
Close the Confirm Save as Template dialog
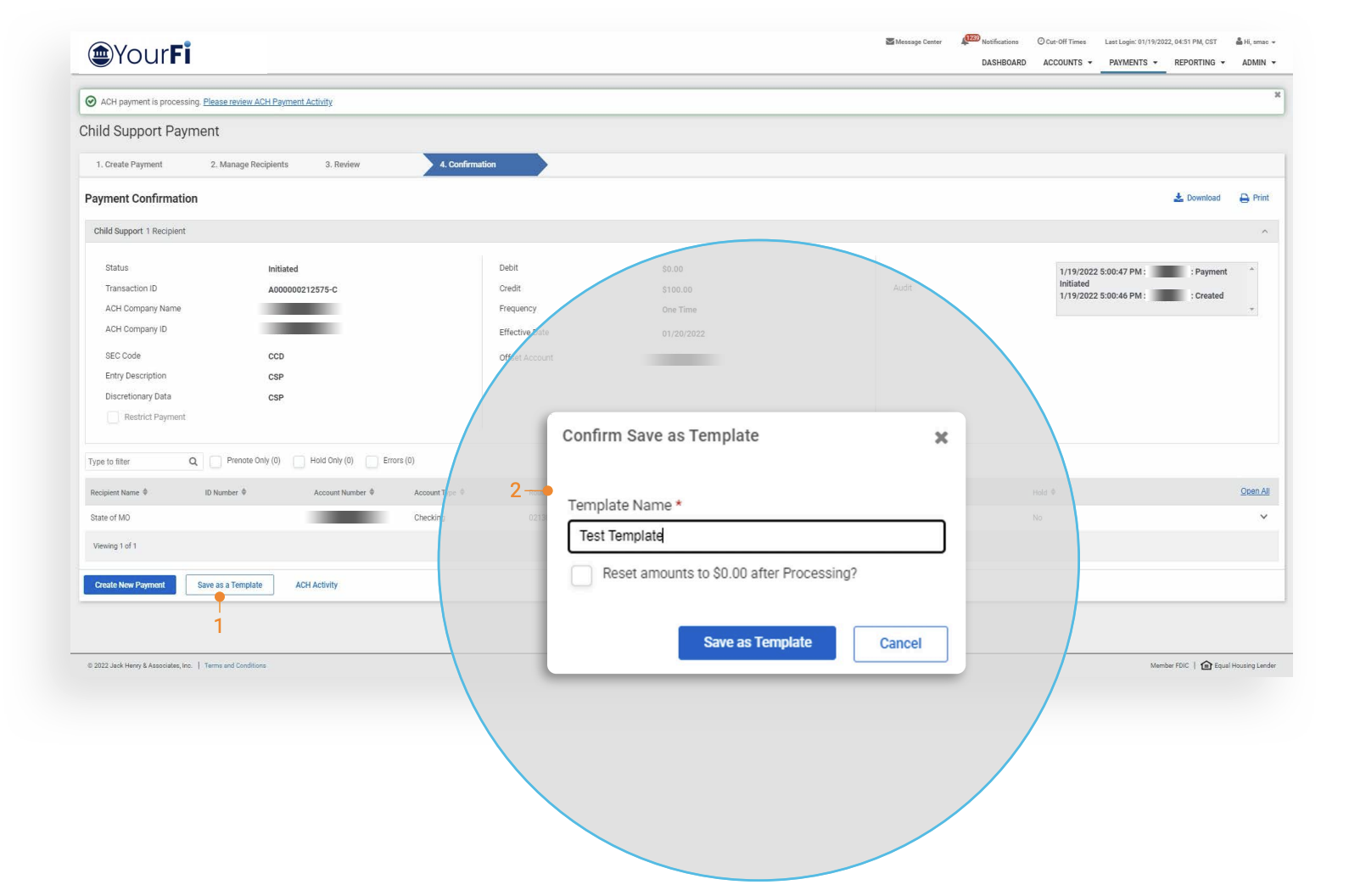coord(941,438)
